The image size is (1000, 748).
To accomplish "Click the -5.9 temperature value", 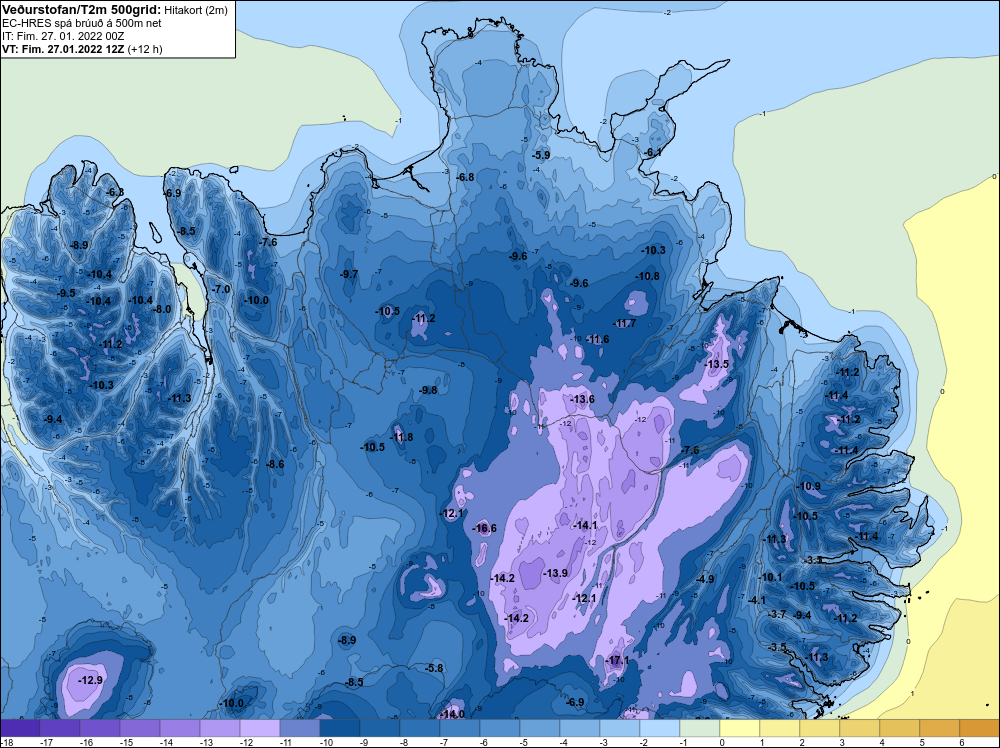I will coord(541,155).
